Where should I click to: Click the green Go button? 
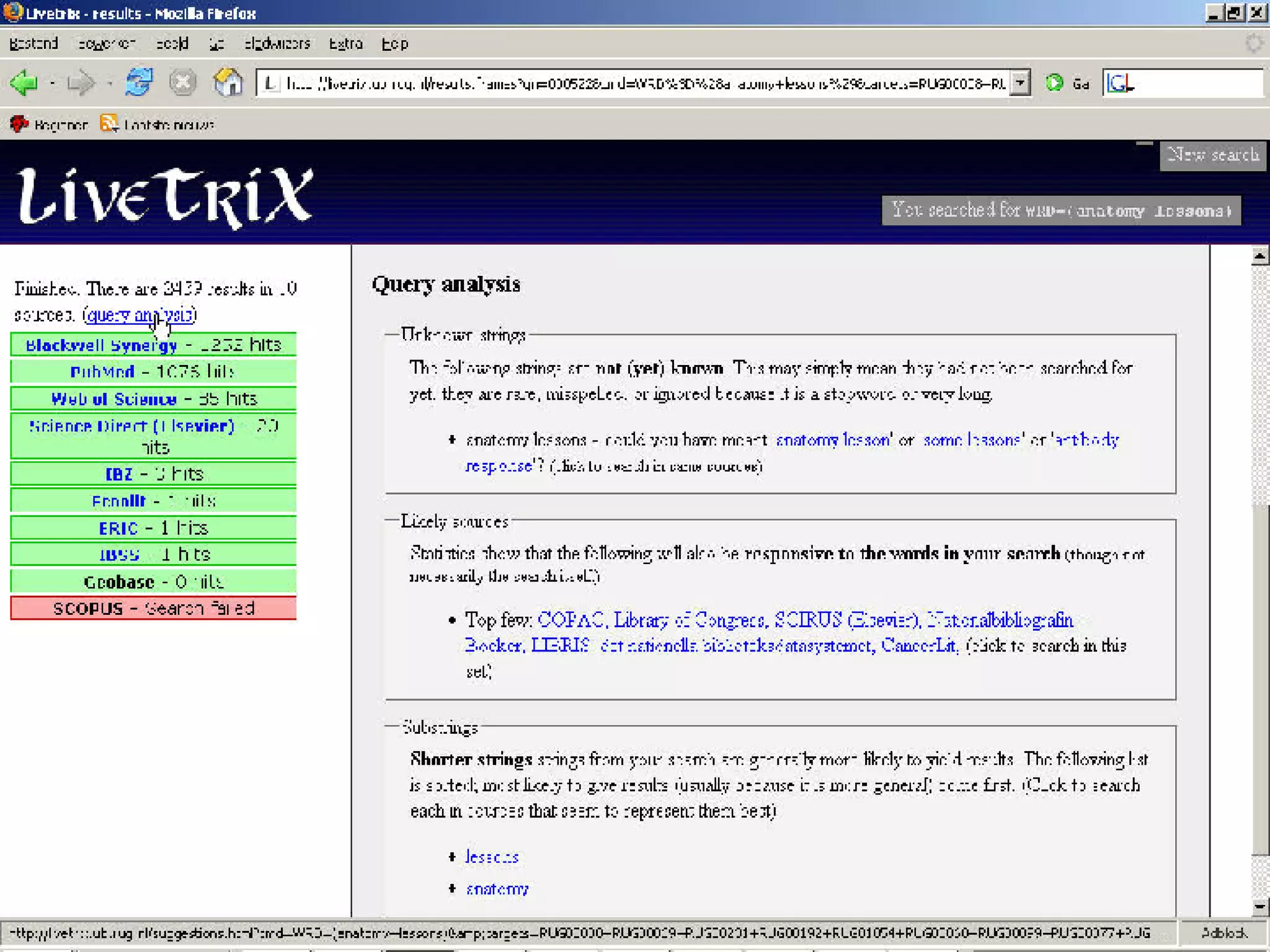(1055, 82)
